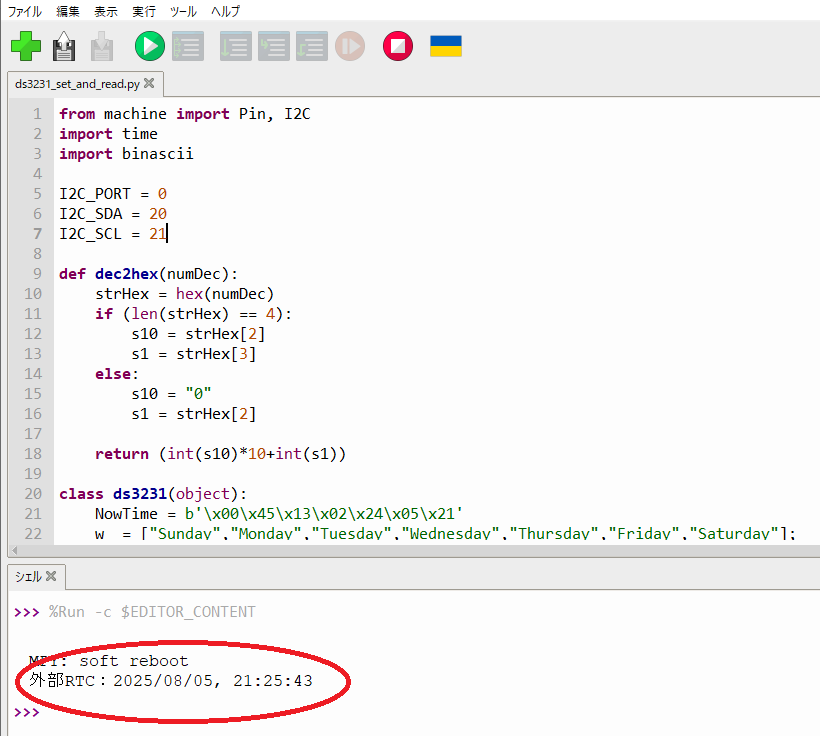Click the Open file toolbar icon
Viewport: 820px width, 736px height.
click(64, 46)
